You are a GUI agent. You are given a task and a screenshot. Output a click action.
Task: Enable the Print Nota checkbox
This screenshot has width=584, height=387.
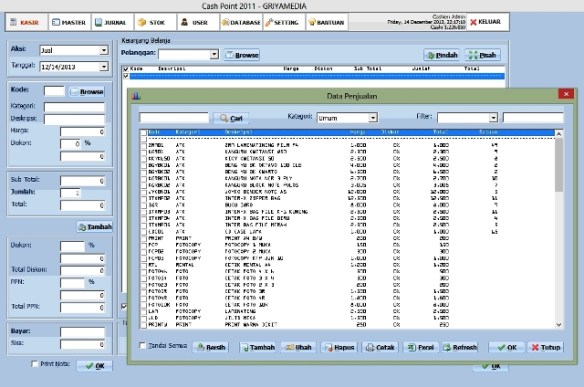pyautogui.click(x=35, y=364)
